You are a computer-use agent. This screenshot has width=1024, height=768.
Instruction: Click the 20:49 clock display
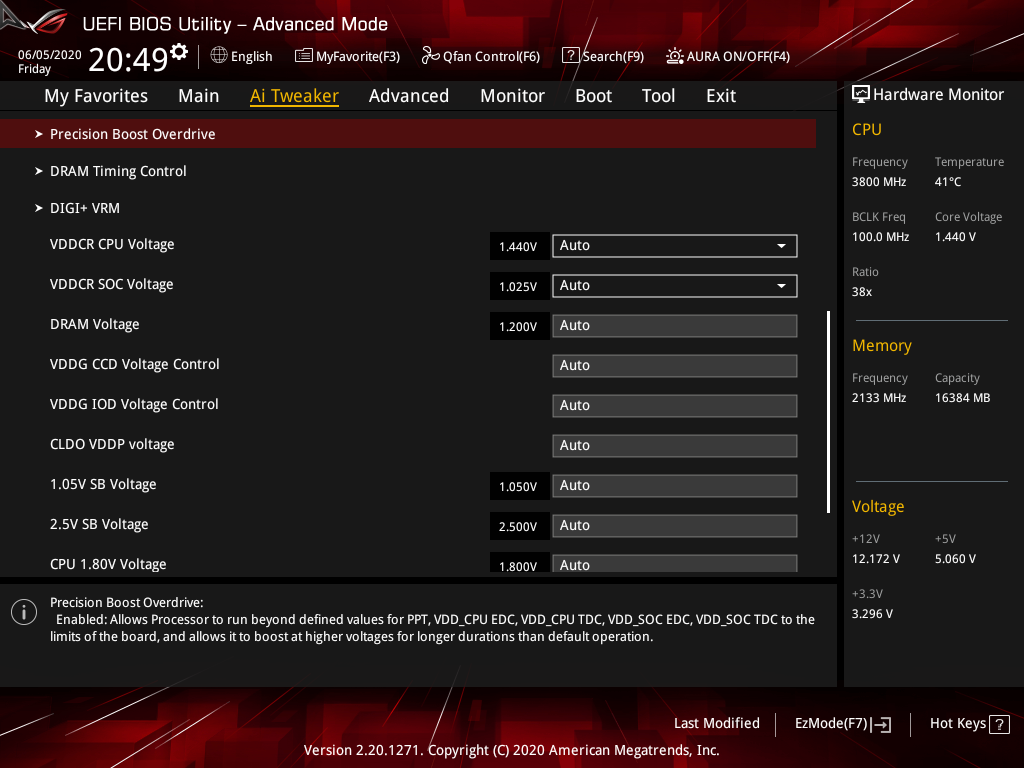point(129,60)
